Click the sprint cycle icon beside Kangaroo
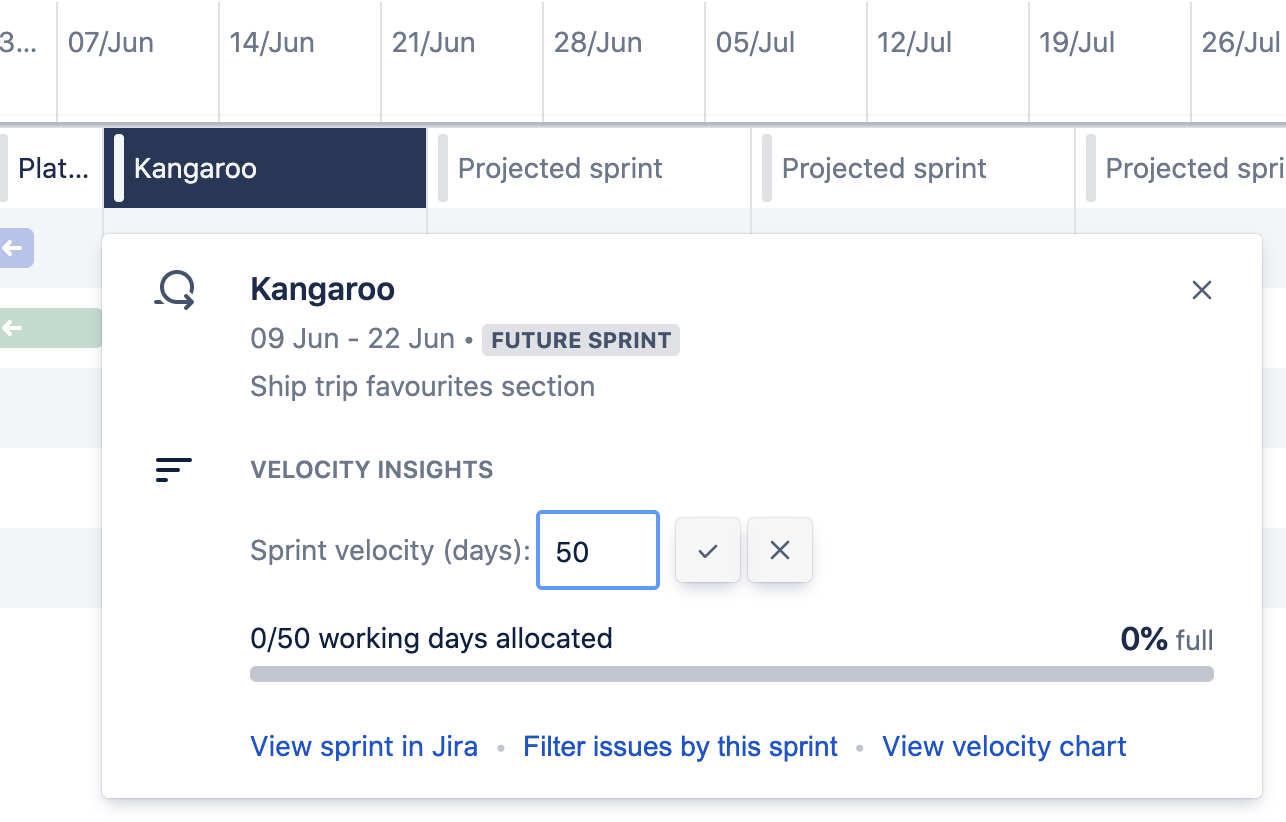This screenshot has height=822, width=1286. coord(175,290)
